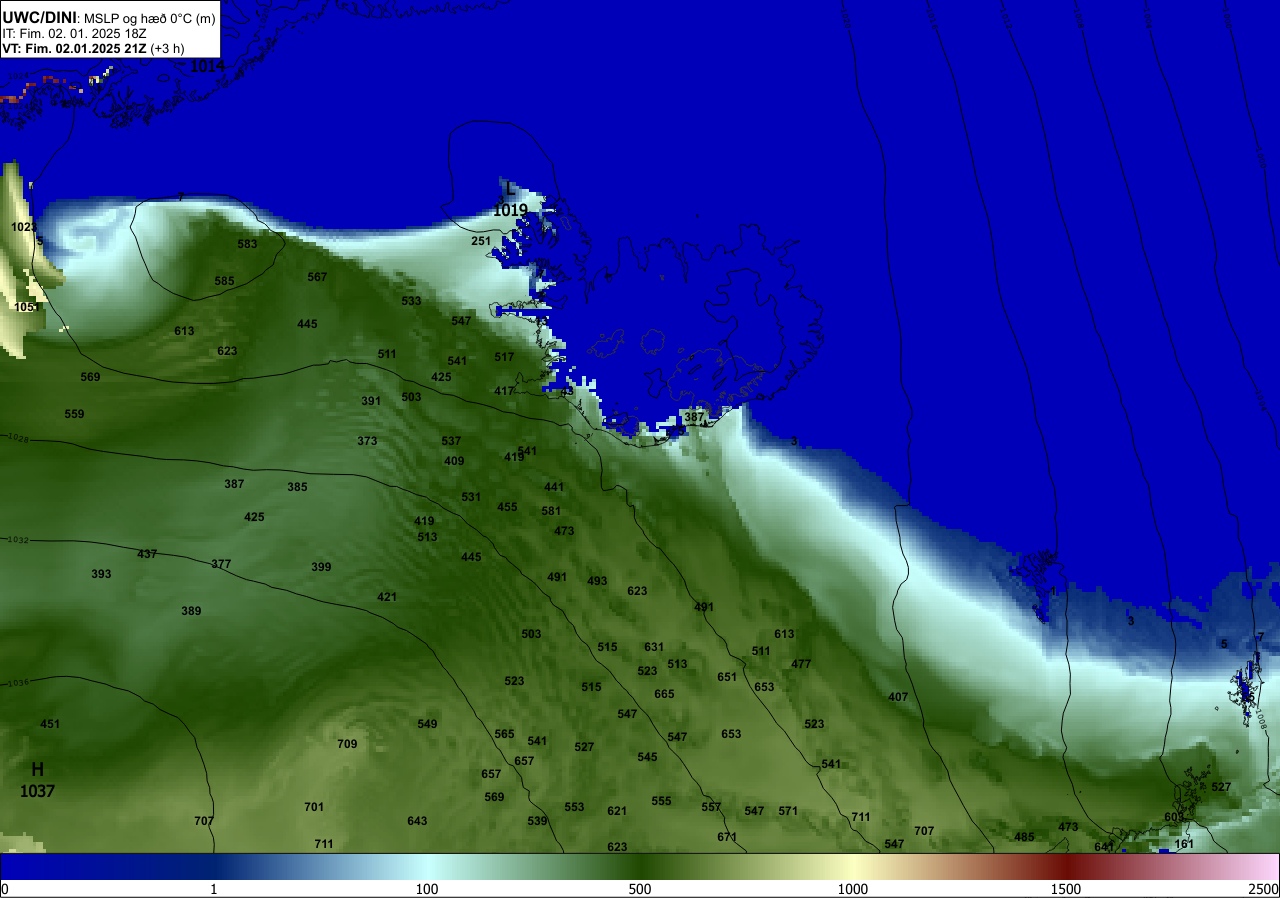Click the 1000 label on the color scale

tap(853, 889)
